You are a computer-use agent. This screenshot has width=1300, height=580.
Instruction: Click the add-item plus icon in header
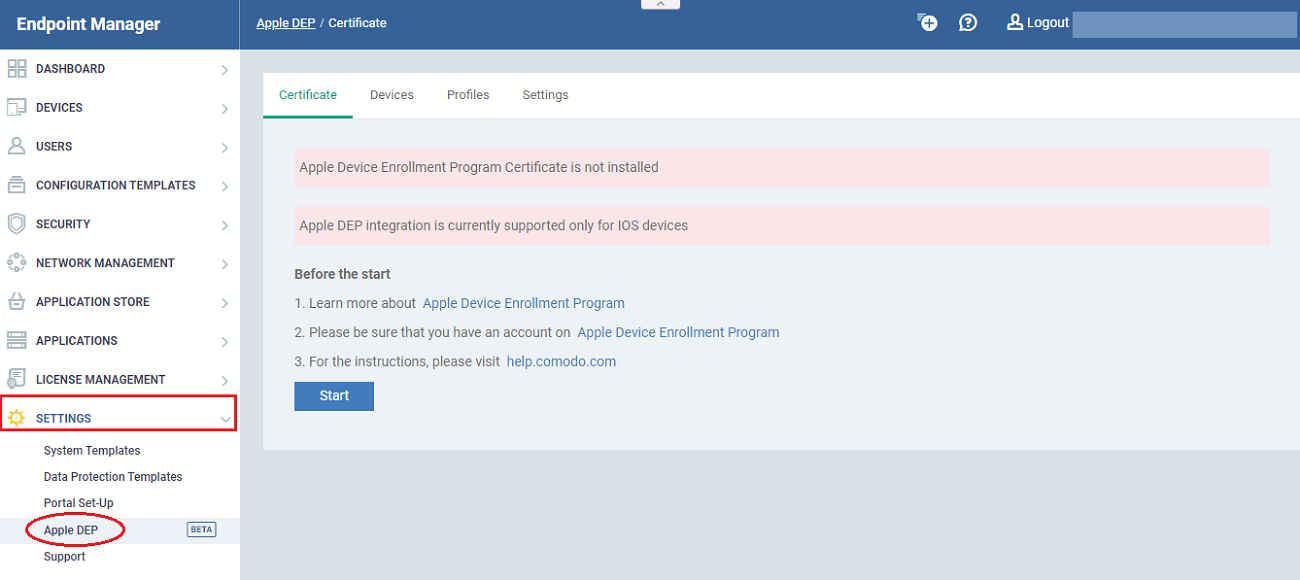pos(928,22)
